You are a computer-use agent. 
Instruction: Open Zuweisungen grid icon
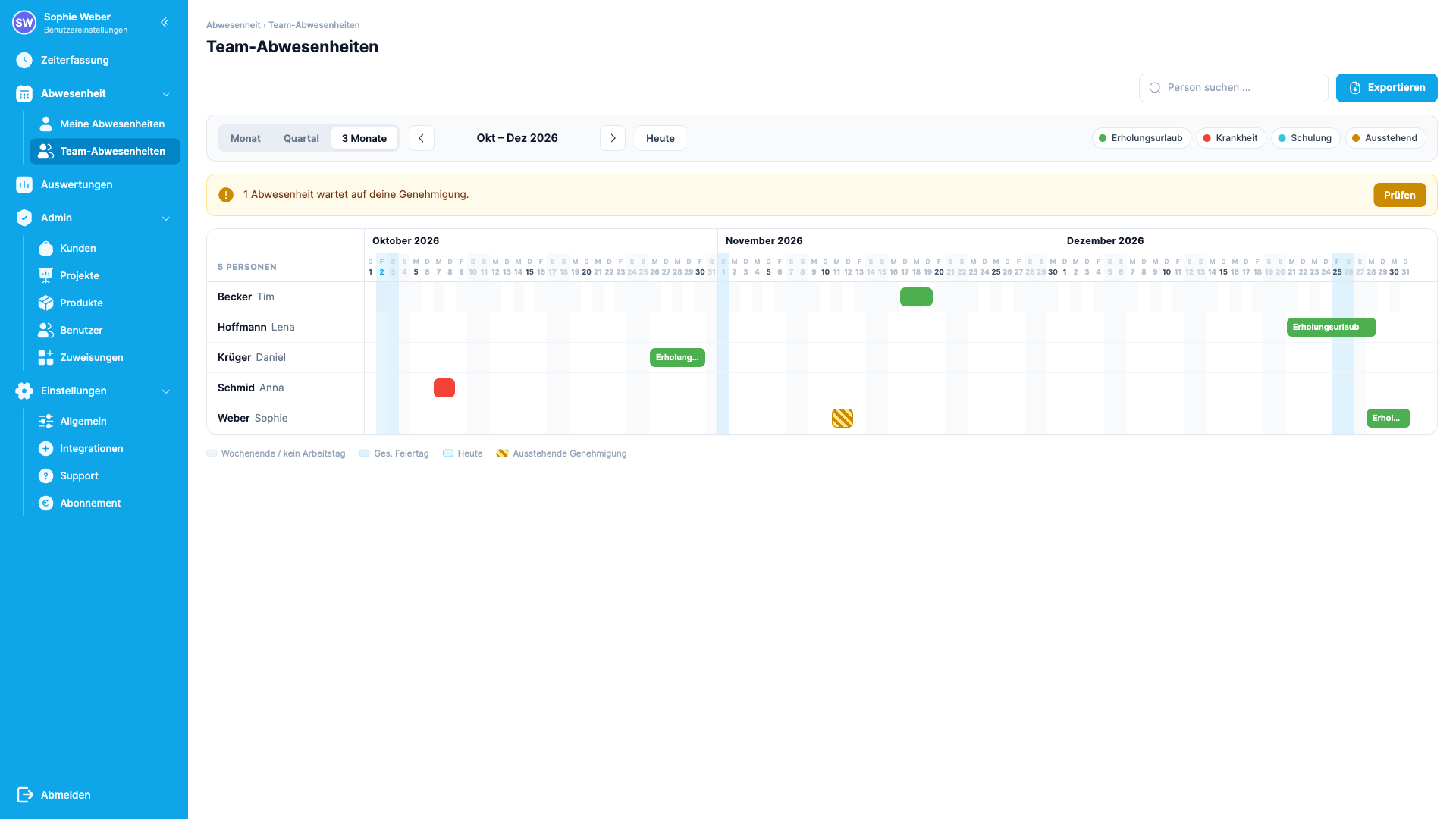pyautogui.click(x=46, y=357)
